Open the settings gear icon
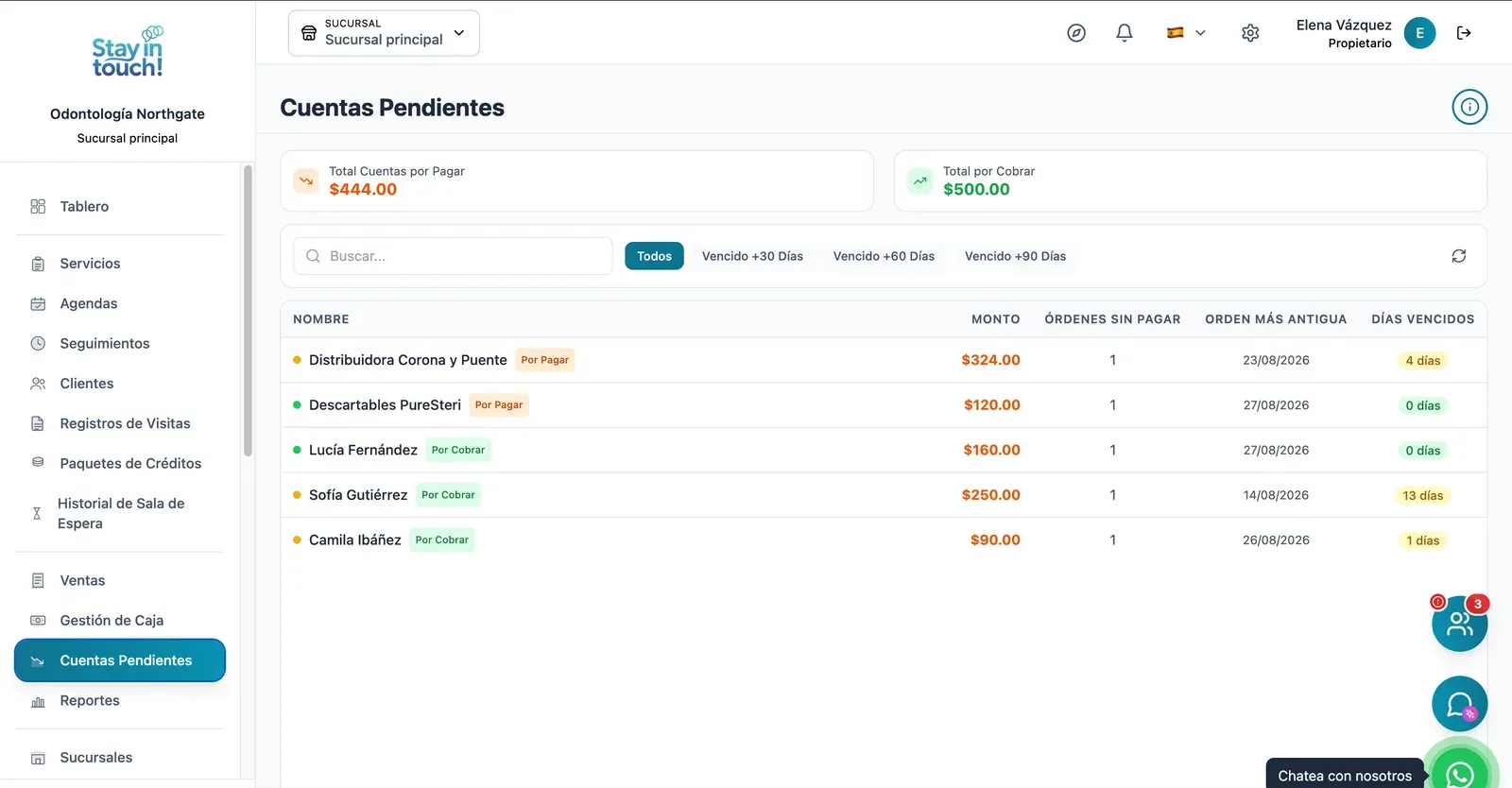Screen dimensions: 1512x788 click(x=1250, y=33)
